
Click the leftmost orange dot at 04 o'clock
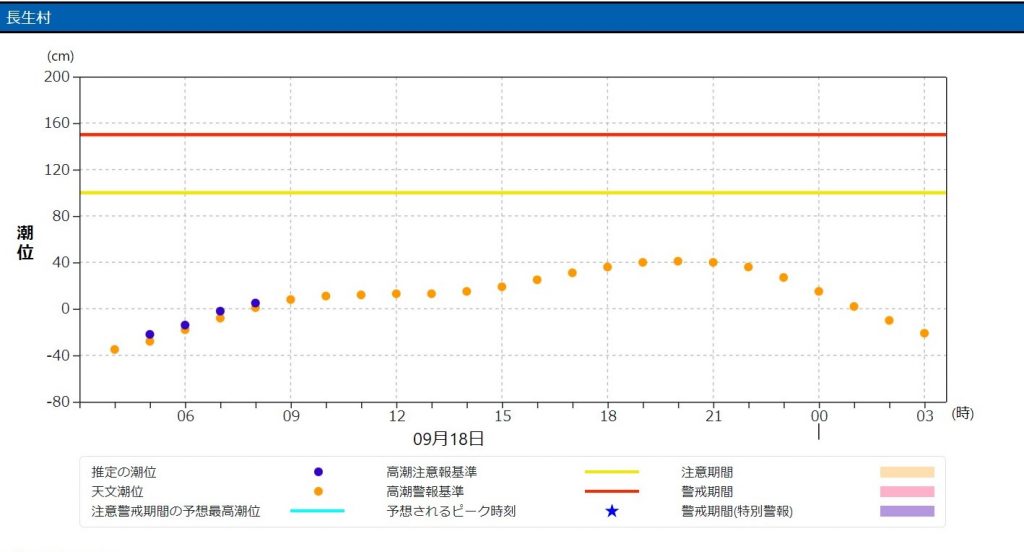pyautogui.click(x=114, y=349)
